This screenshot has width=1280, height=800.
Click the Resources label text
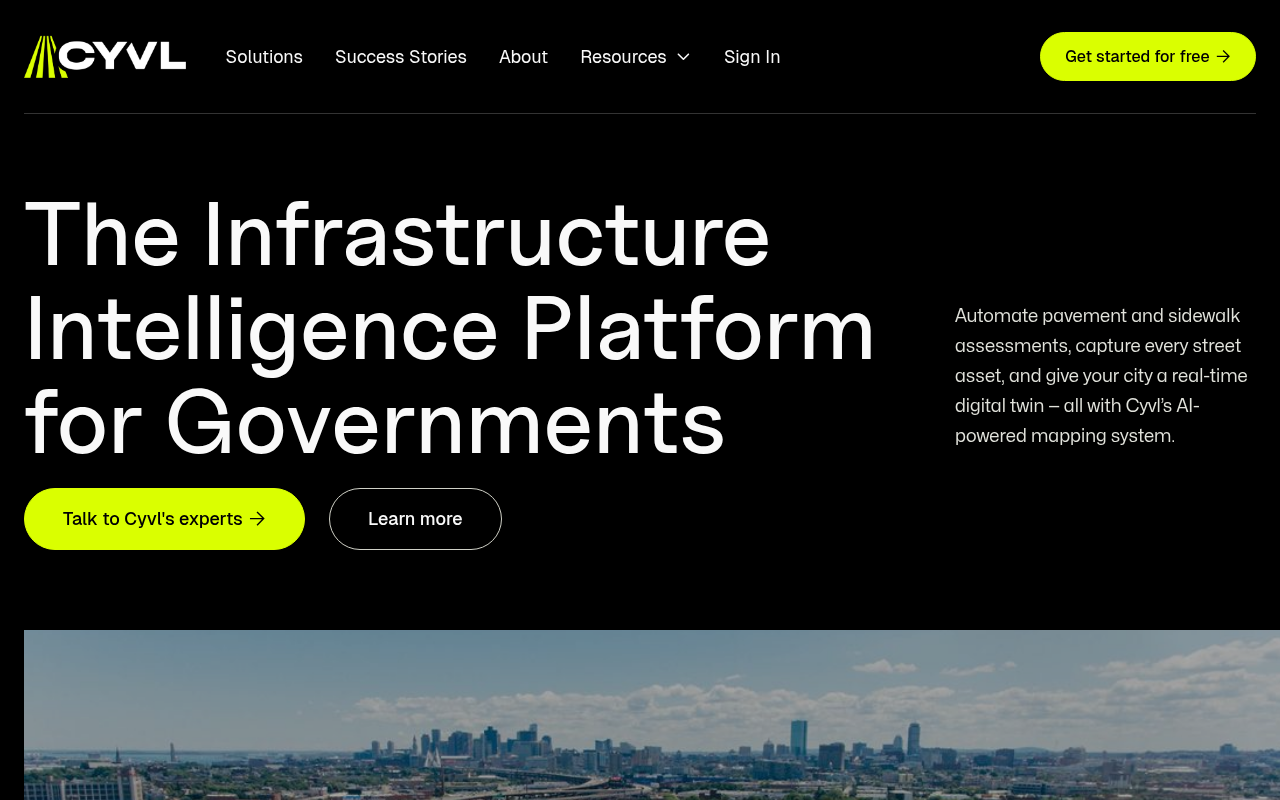pos(623,56)
